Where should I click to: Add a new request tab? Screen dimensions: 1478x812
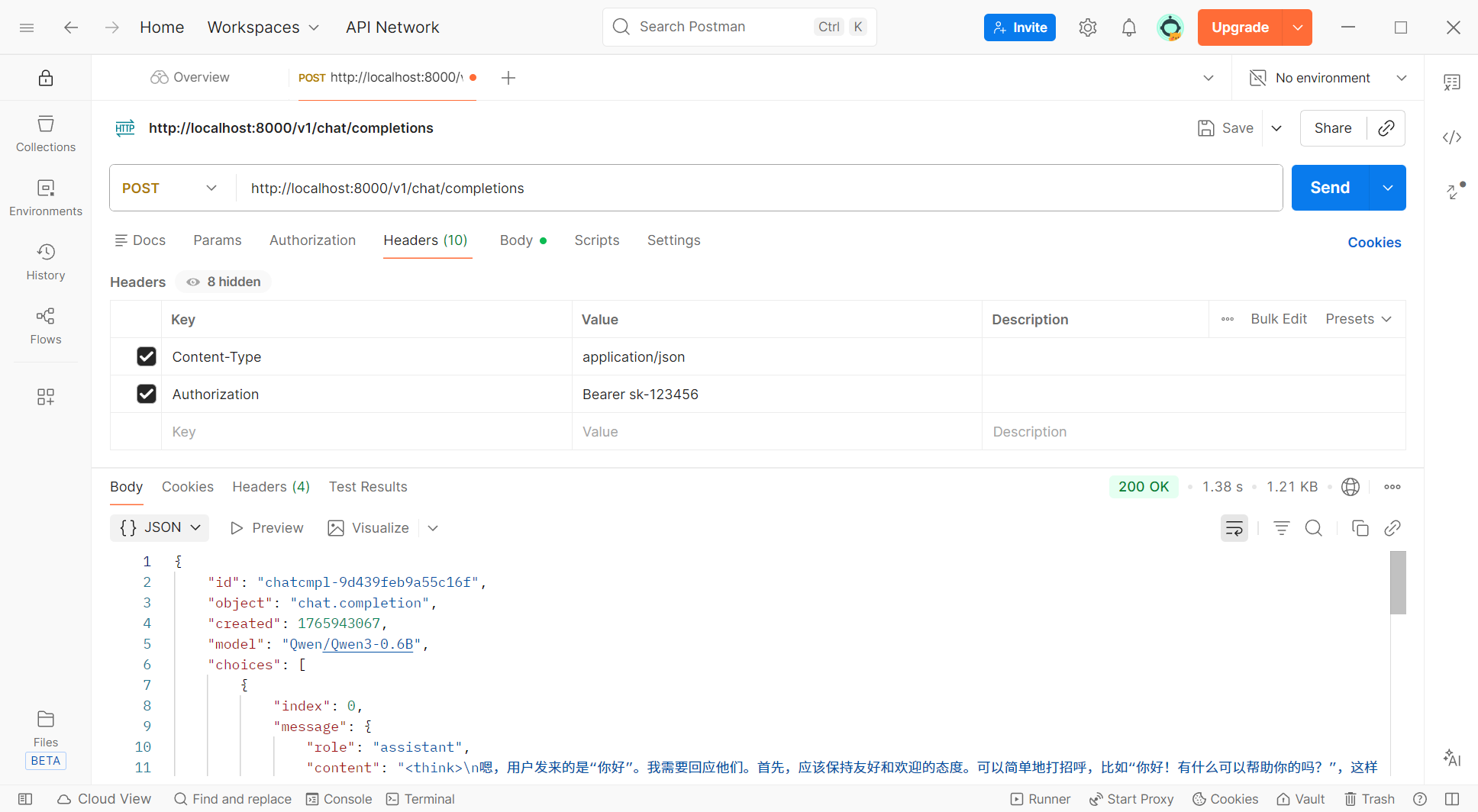pos(508,78)
